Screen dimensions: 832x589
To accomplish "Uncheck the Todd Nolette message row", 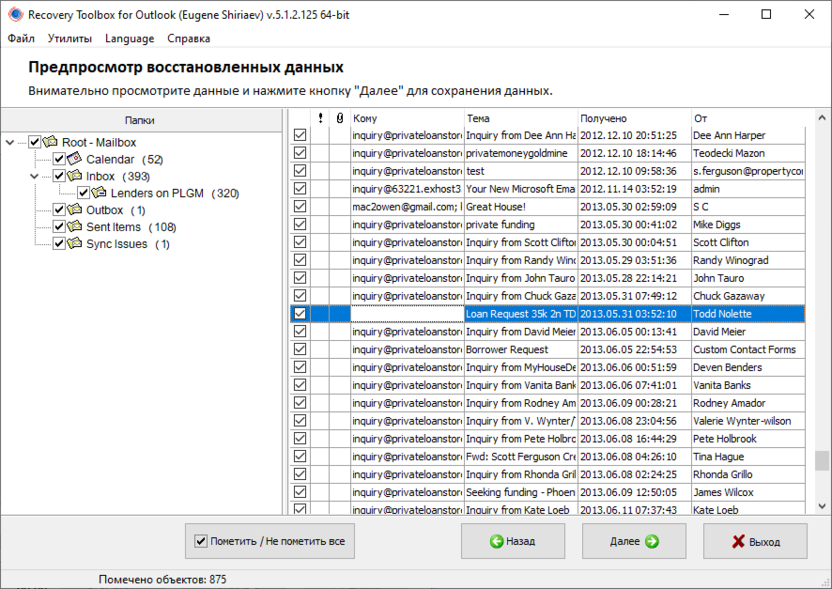I will [299, 313].
